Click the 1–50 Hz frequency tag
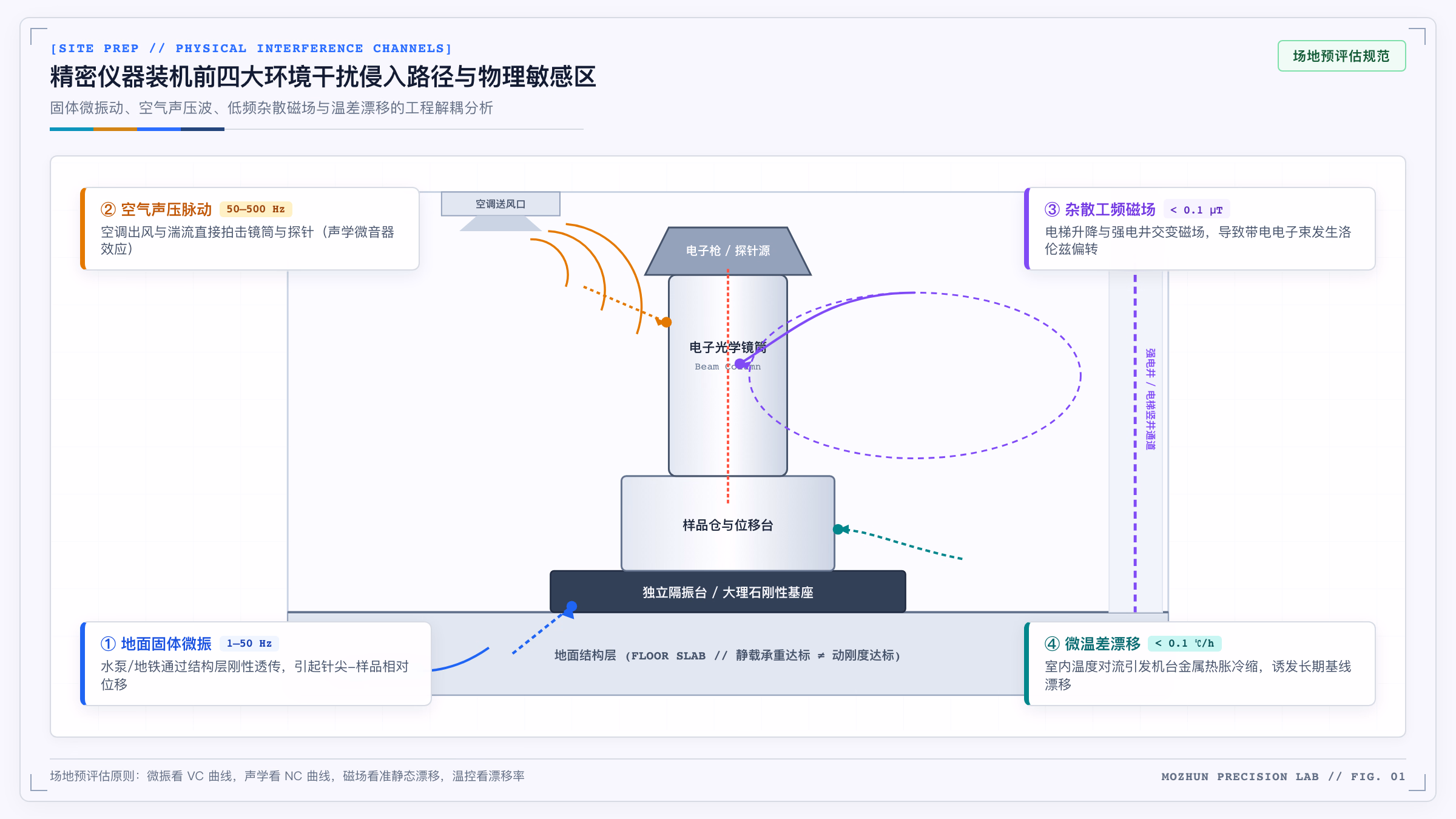This screenshot has width=1456, height=819. (249, 644)
